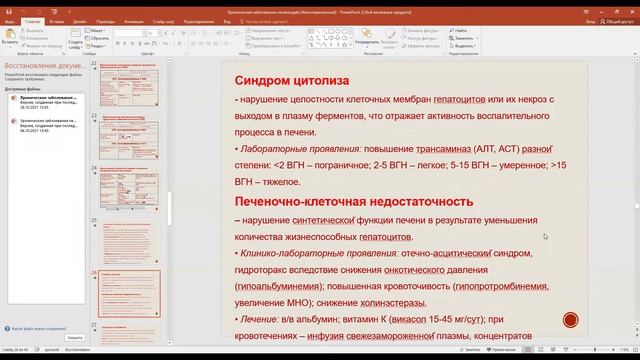Collapse the ribbon with the chevron
Image resolution: width=640 pixels, height=360 pixels.
[x=635, y=53]
